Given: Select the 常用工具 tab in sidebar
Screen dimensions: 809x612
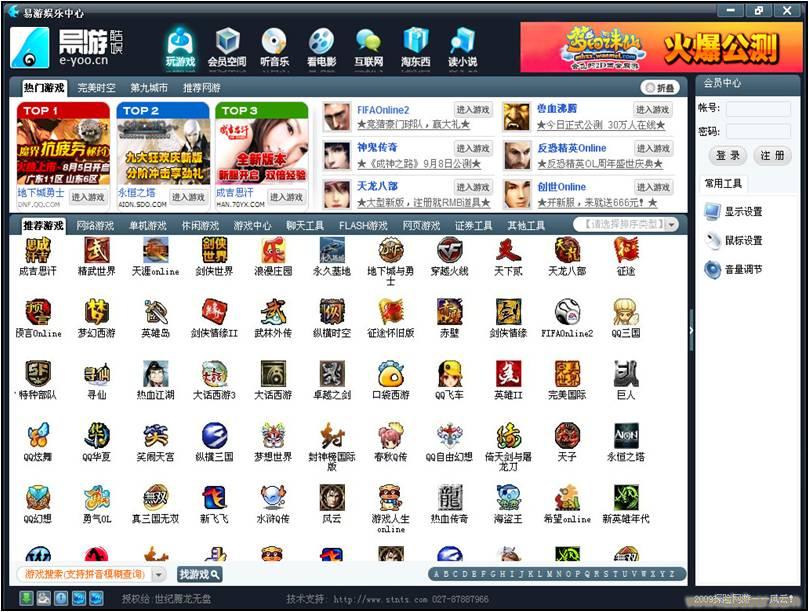Looking at the screenshot, I should click(x=723, y=184).
